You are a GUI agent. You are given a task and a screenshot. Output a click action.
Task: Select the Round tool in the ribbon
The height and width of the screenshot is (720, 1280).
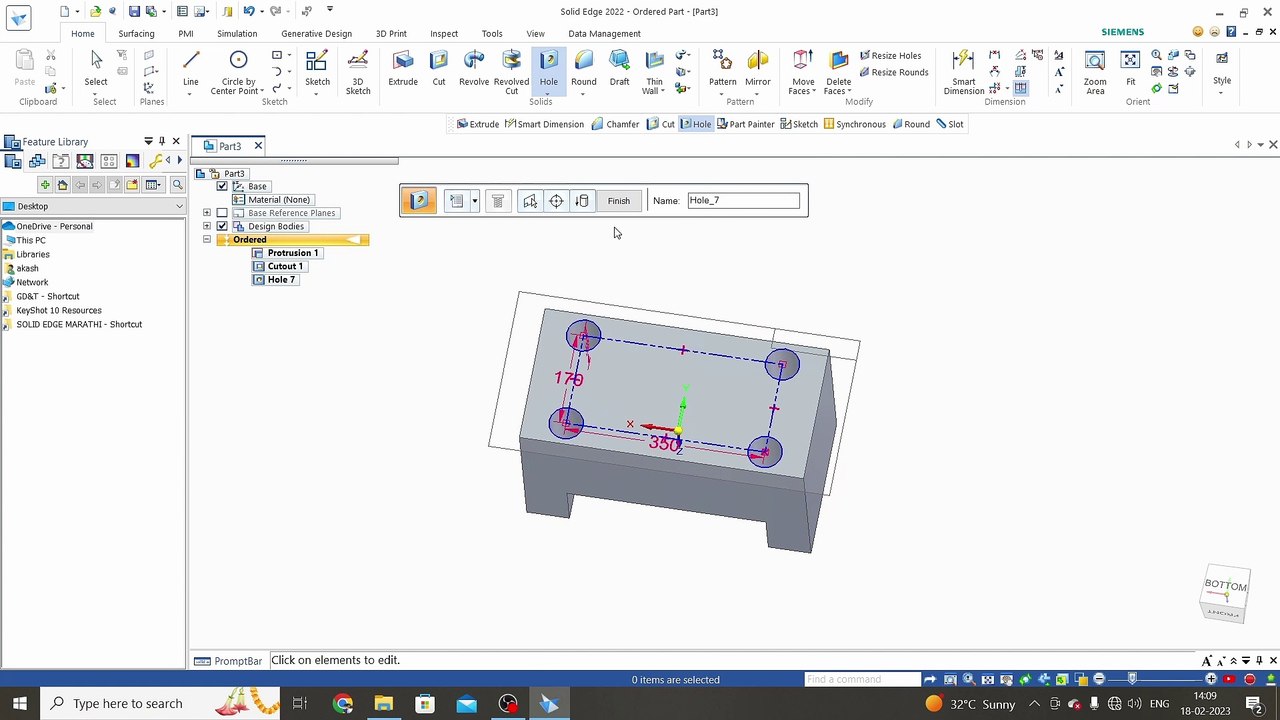pos(584,68)
